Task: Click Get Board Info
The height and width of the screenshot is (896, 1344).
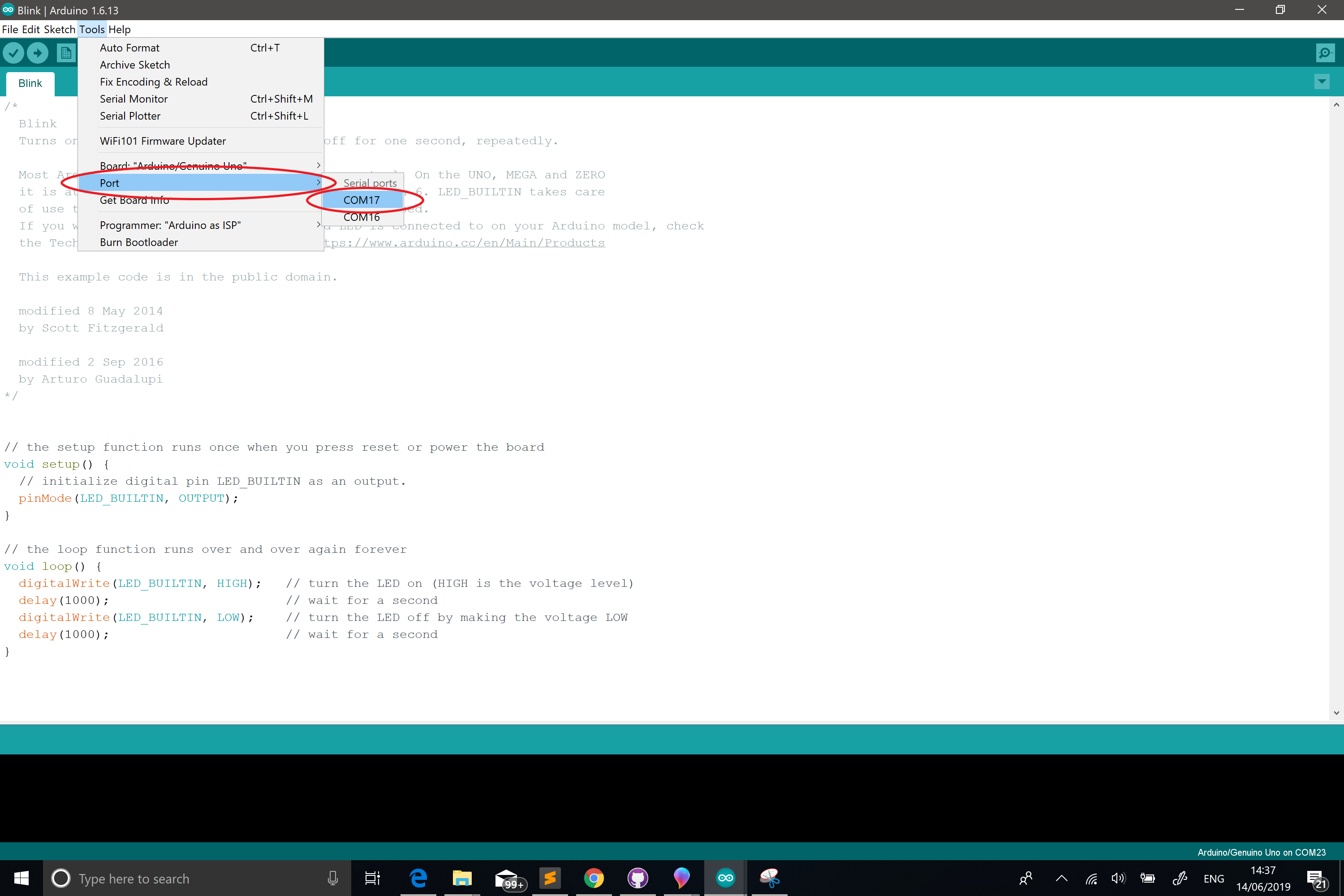Action: point(134,200)
